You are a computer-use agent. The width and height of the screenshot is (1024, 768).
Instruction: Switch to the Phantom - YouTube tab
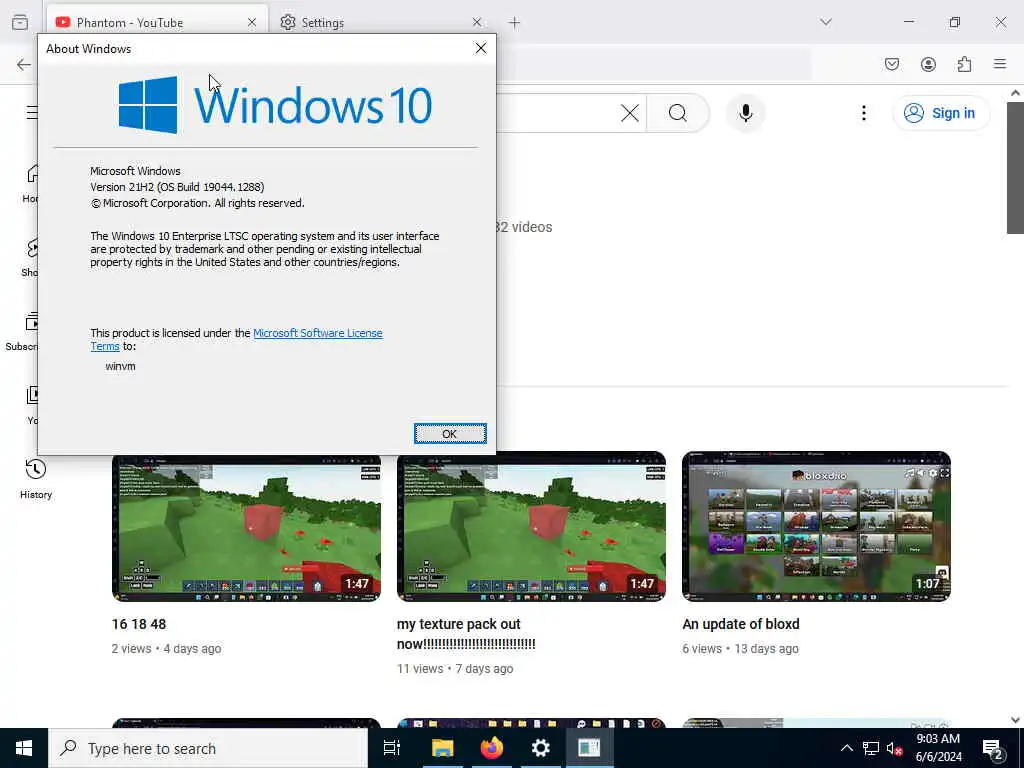coord(155,23)
